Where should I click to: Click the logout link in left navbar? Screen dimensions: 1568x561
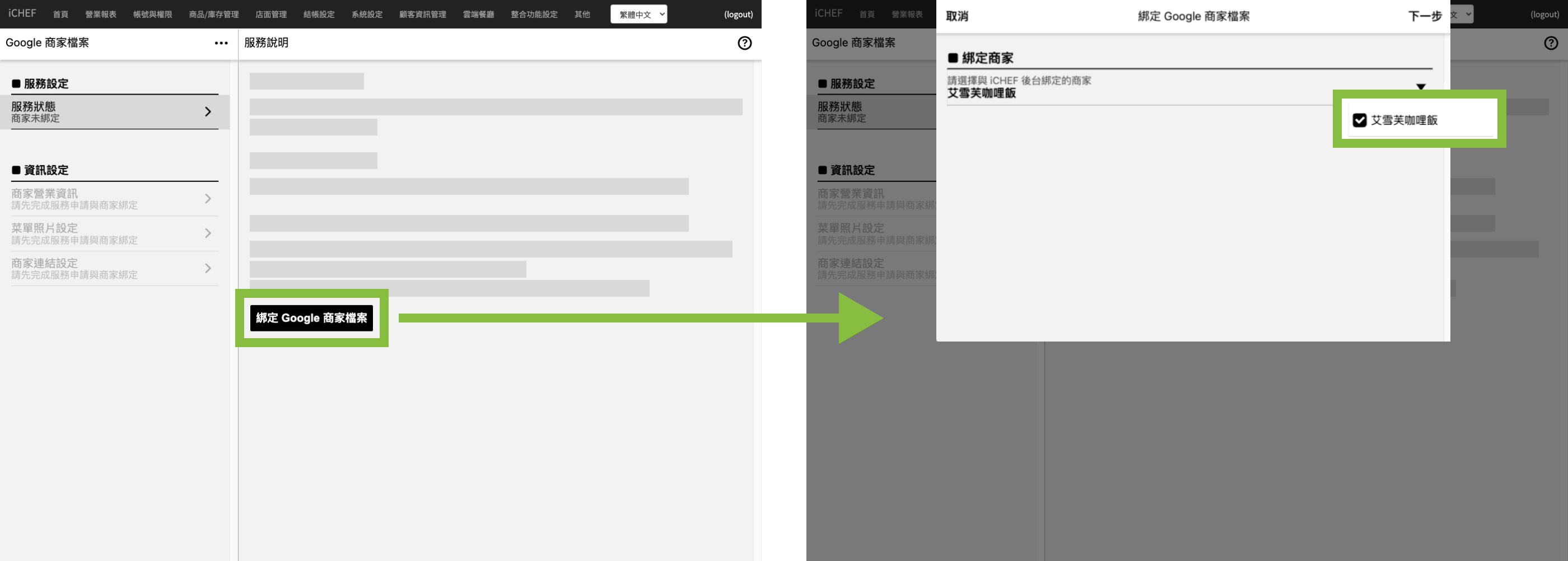[x=738, y=15]
